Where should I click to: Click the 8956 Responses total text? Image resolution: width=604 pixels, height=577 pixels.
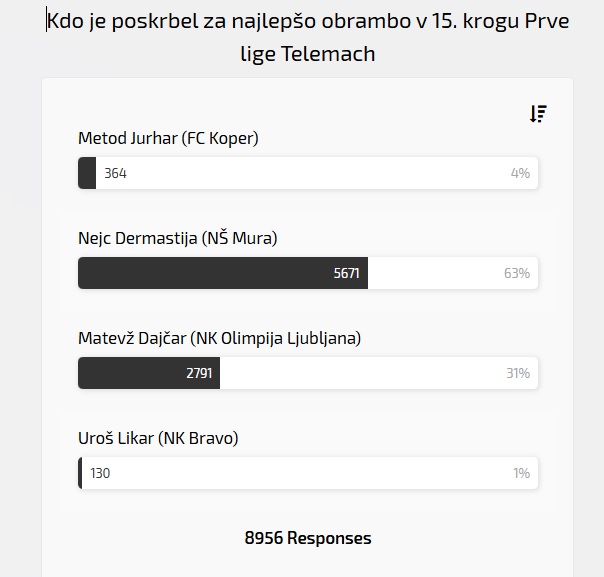pyautogui.click(x=308, y=538)
